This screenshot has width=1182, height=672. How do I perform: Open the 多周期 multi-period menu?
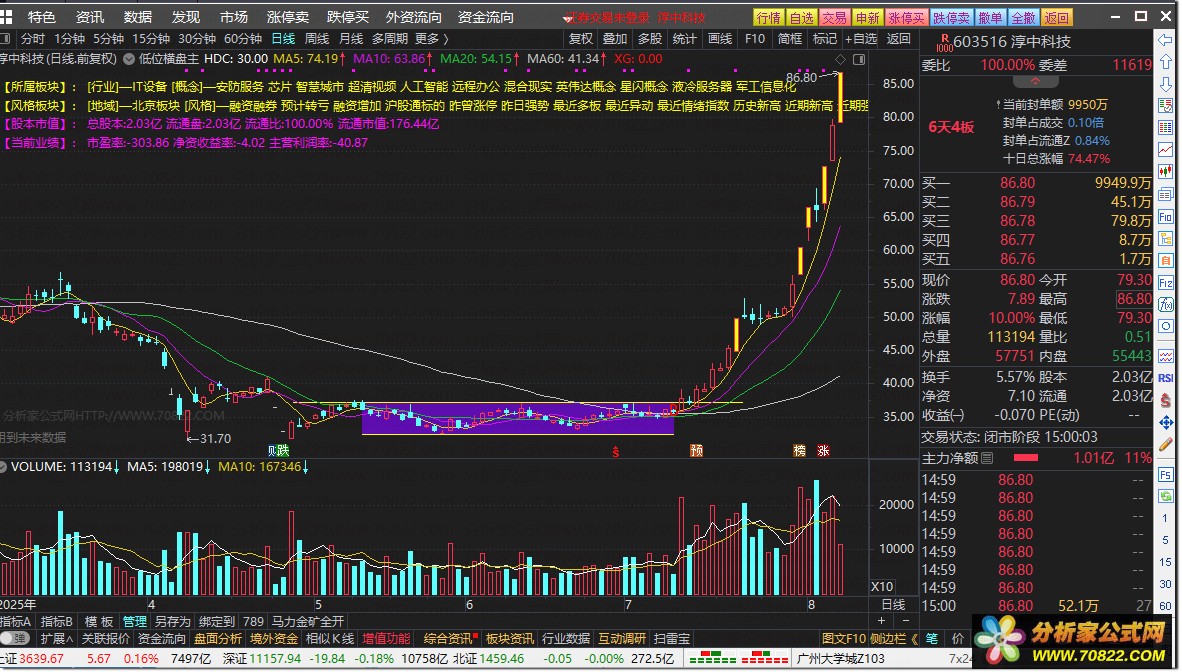pos(390,38)
